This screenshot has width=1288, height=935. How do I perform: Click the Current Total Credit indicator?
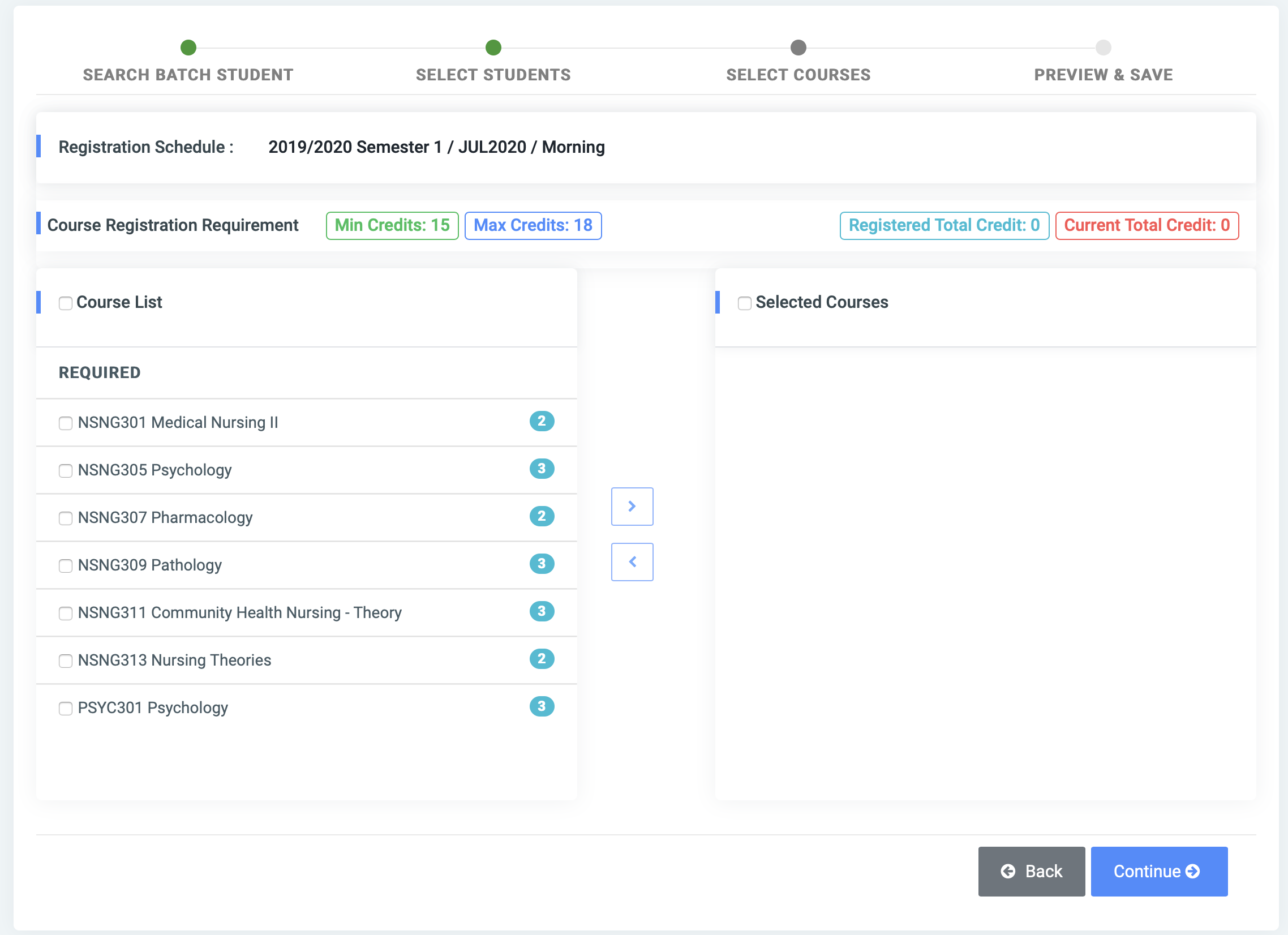click(x=1147, y=225)
